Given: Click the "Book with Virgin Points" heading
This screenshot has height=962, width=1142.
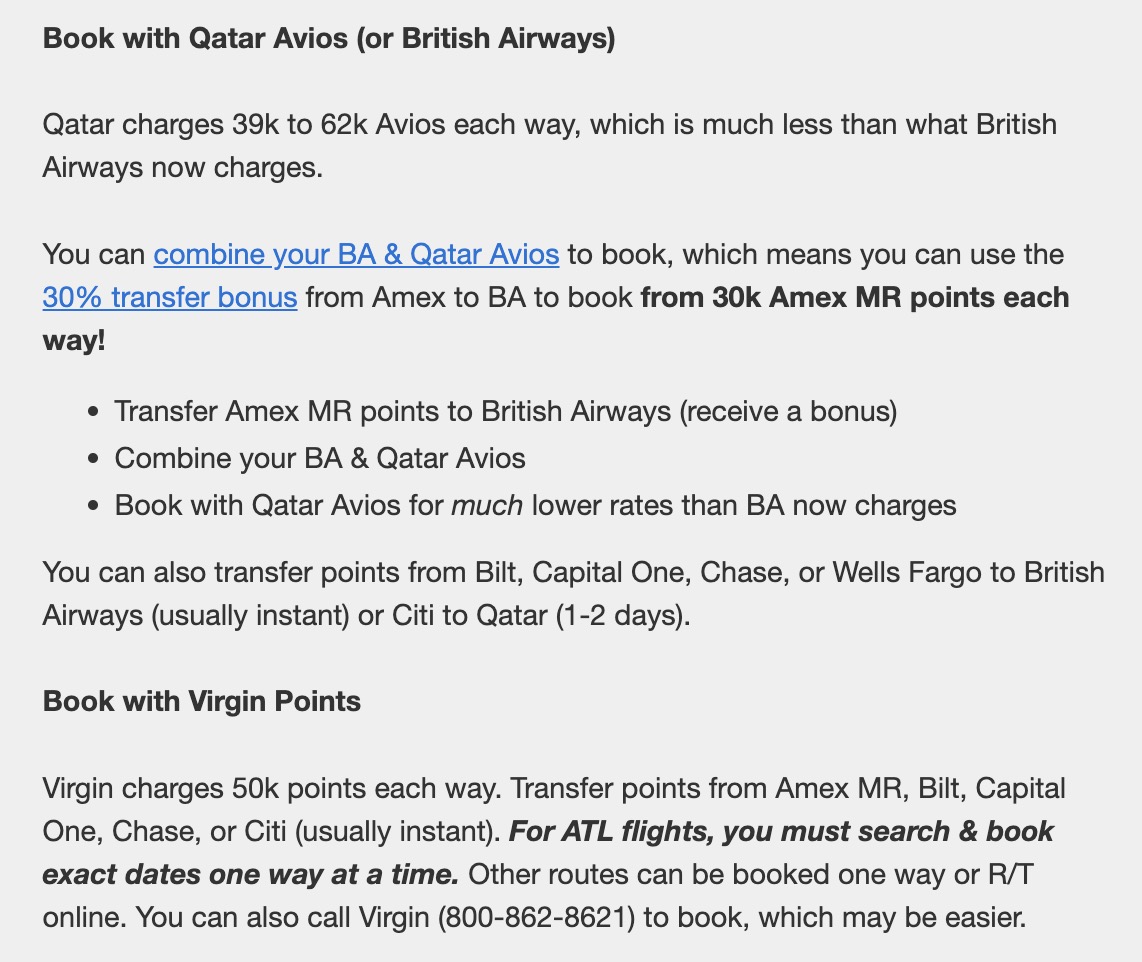Looking at the screenshot, I should click(202, 701).
